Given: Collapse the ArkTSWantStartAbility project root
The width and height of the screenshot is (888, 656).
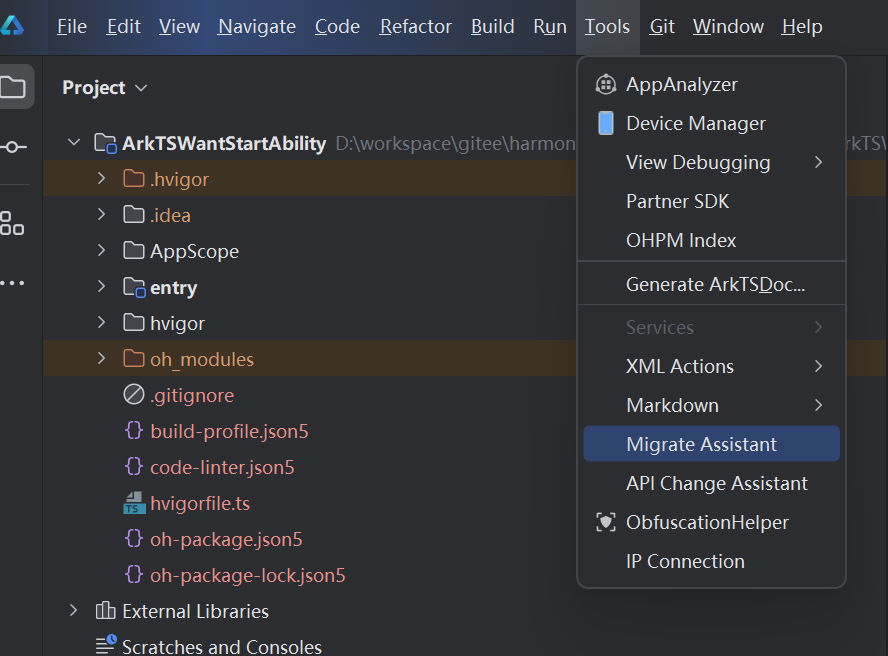Looking at the screenshot, I should tap(73, 143).
